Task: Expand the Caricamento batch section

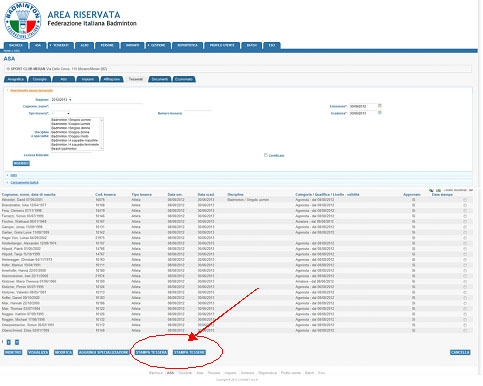Action: [24, 183]
